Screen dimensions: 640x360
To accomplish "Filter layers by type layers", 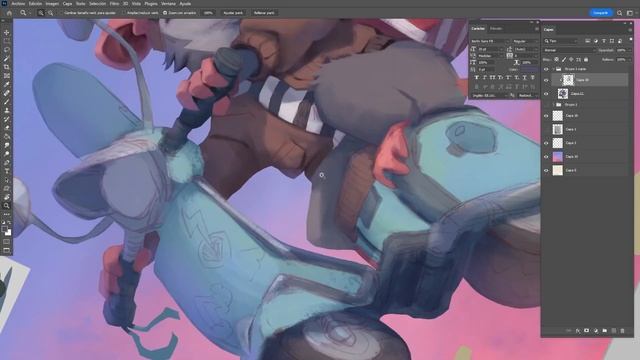I will tap(604, 41).
